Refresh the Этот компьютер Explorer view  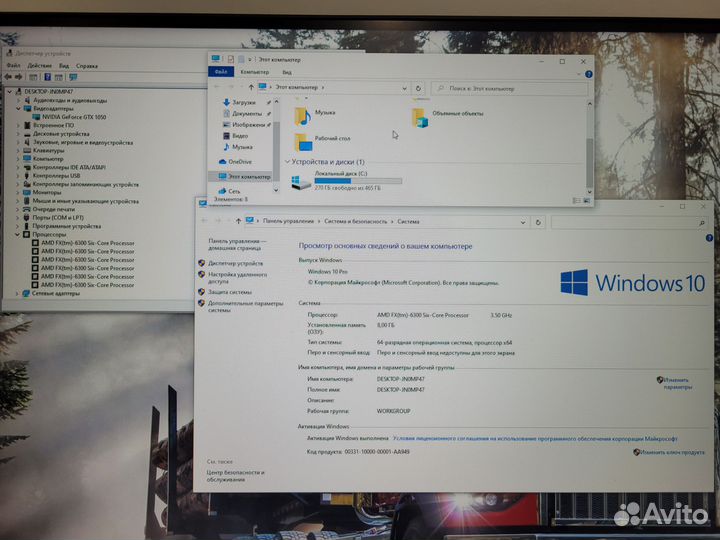click(x=418, y=88)
